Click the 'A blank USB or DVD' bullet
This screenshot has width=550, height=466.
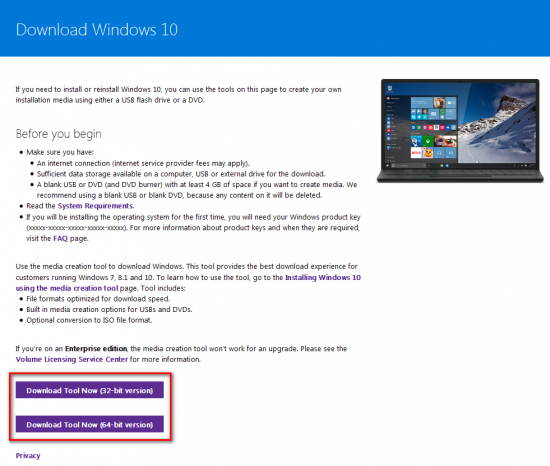click(197, 190)
